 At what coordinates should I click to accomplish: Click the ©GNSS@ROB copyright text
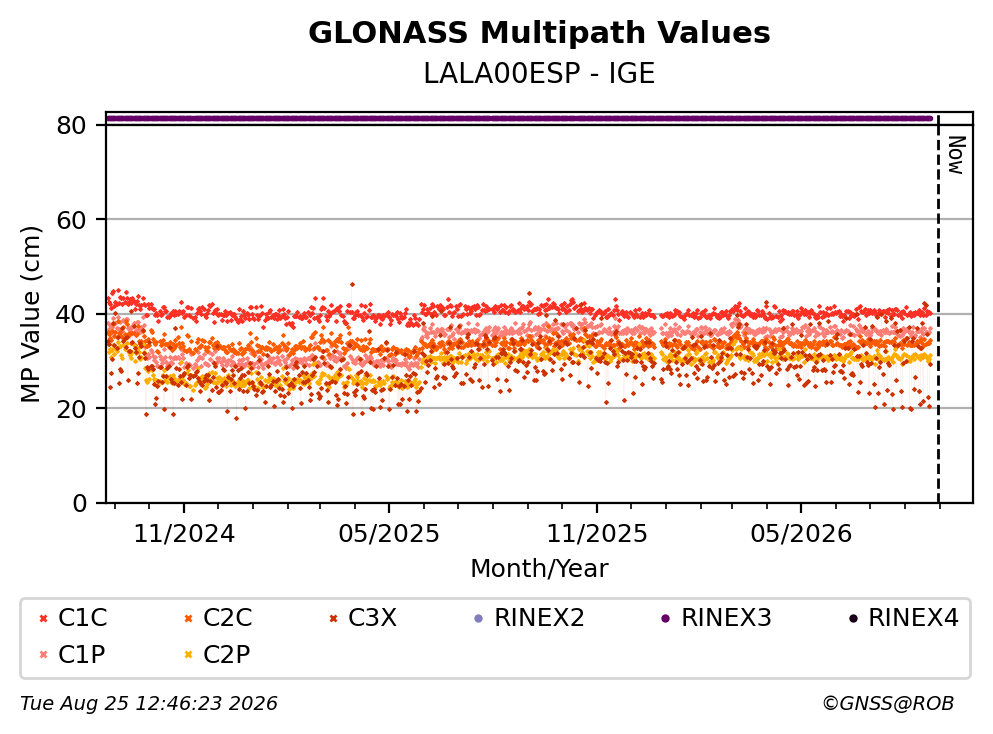pyautogui.click(x=888, y=704)
